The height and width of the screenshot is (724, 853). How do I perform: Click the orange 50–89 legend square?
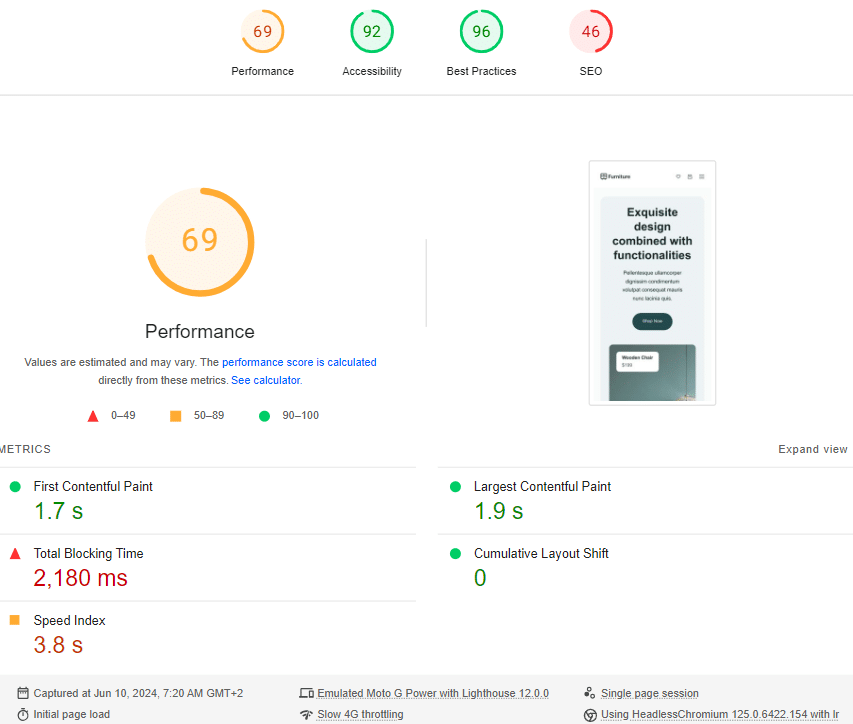point(175,415)
